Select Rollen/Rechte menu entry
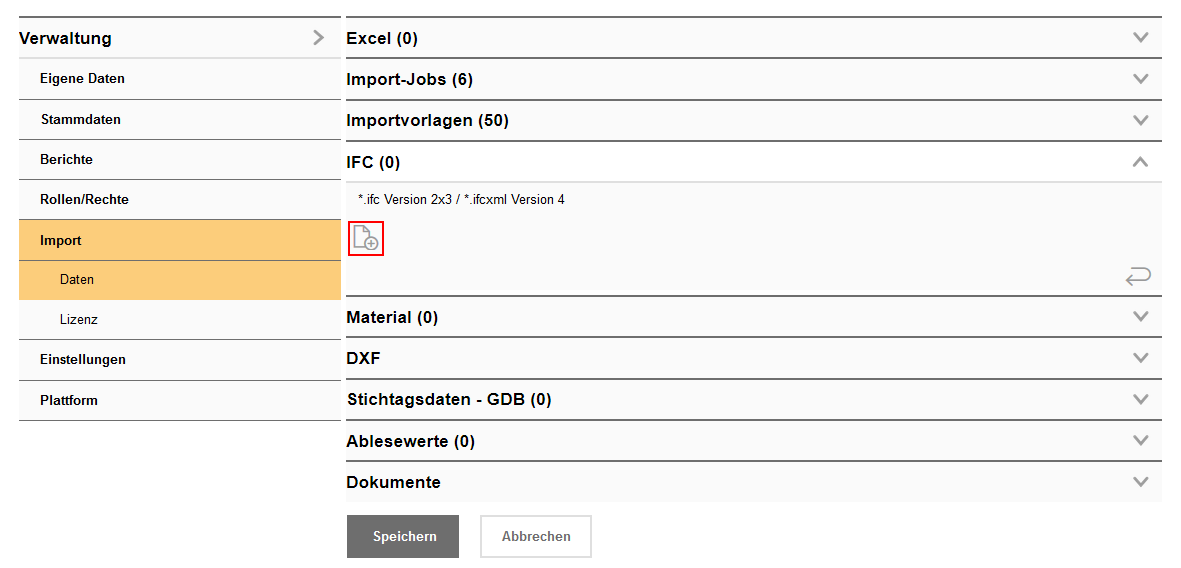This screenshot has width=1181, height=568. (84, 200)
